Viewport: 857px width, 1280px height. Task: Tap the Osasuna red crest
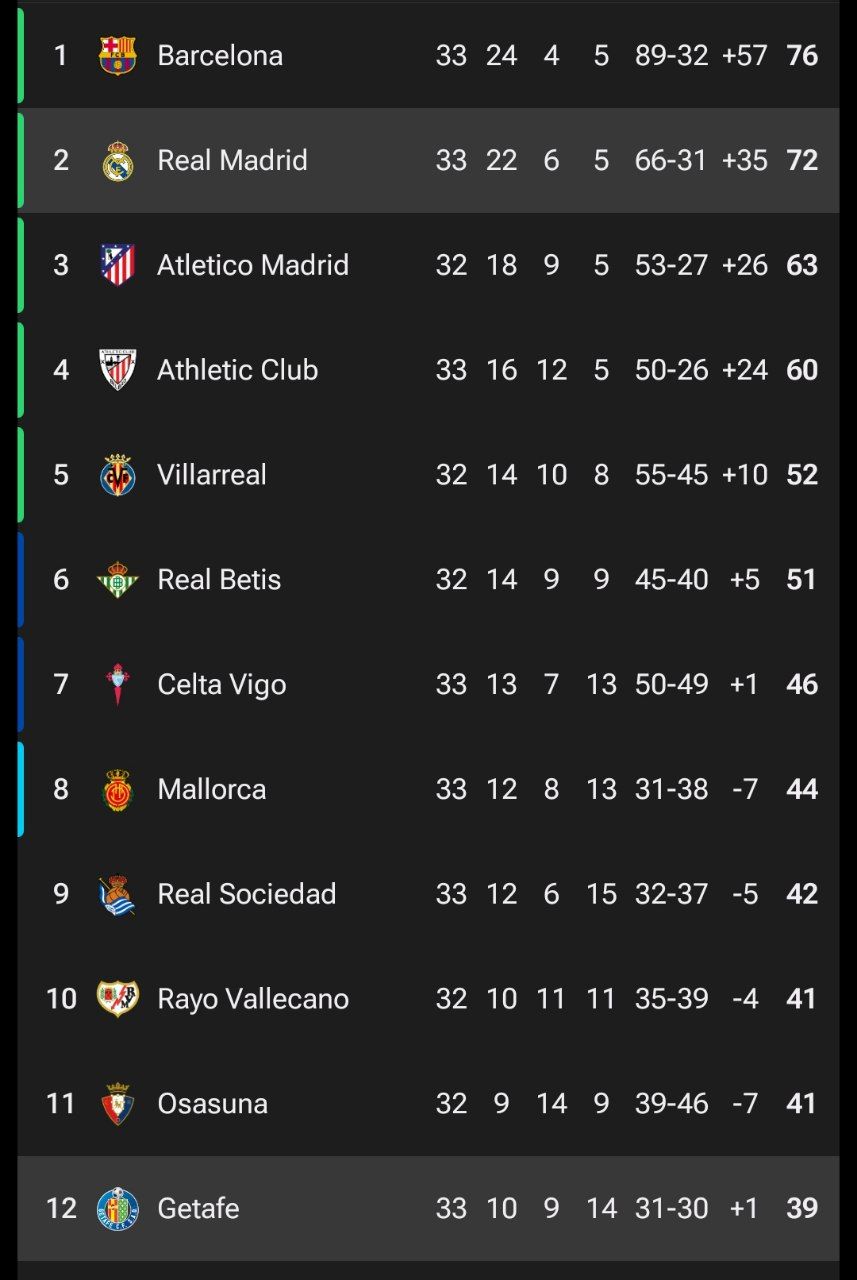click(118, 1104)
